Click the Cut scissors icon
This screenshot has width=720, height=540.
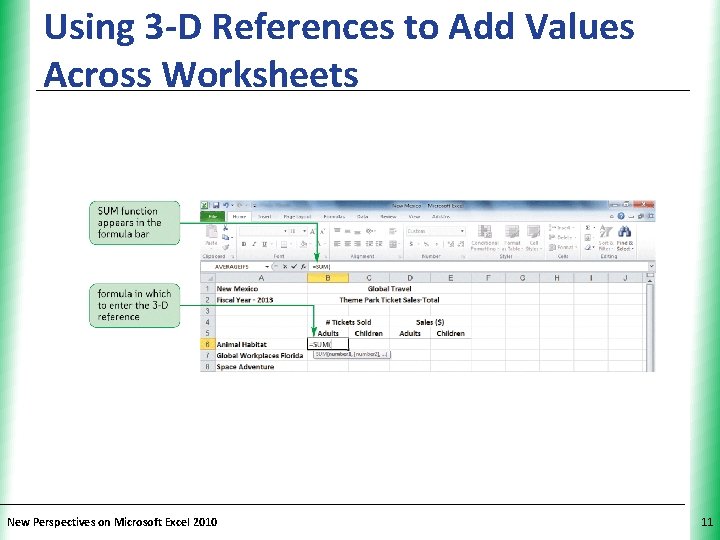225,228
